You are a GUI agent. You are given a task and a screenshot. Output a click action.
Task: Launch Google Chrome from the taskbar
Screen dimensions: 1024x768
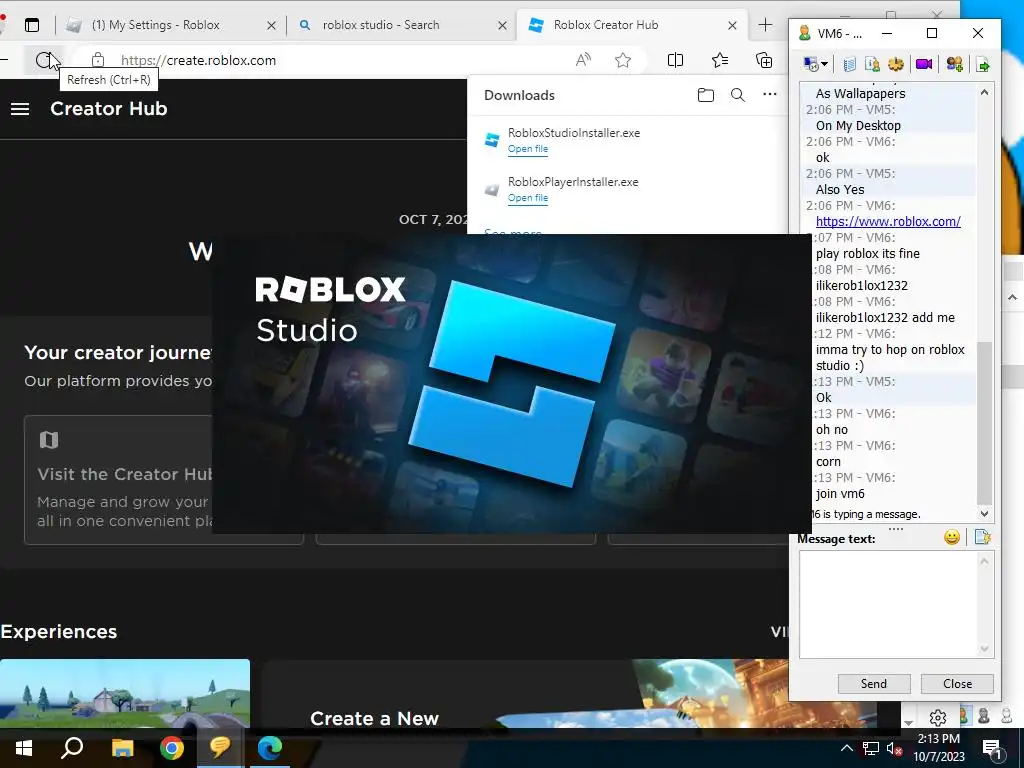(x=172, y=748)
